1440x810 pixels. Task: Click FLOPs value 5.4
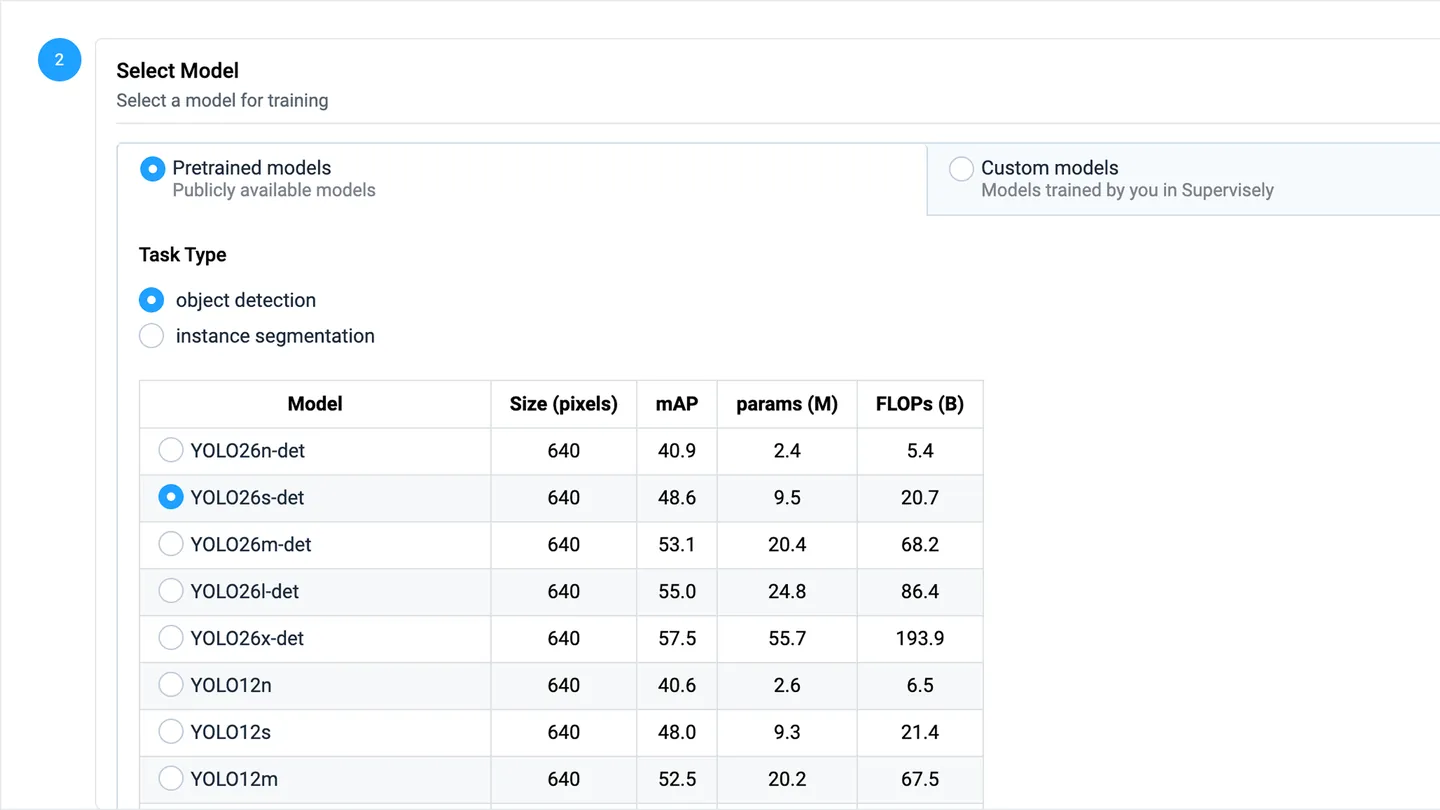pyautogui.click(x=920, y=451)
